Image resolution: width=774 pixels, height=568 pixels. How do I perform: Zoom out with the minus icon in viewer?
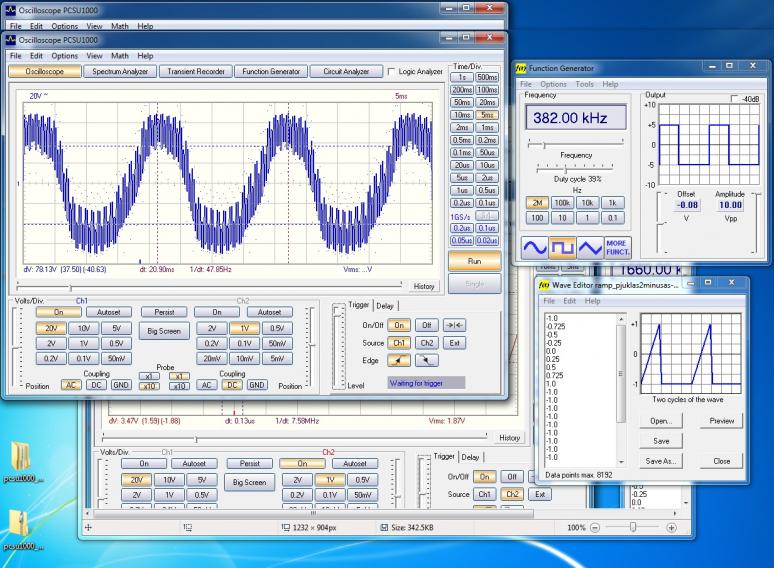point(595,528)
